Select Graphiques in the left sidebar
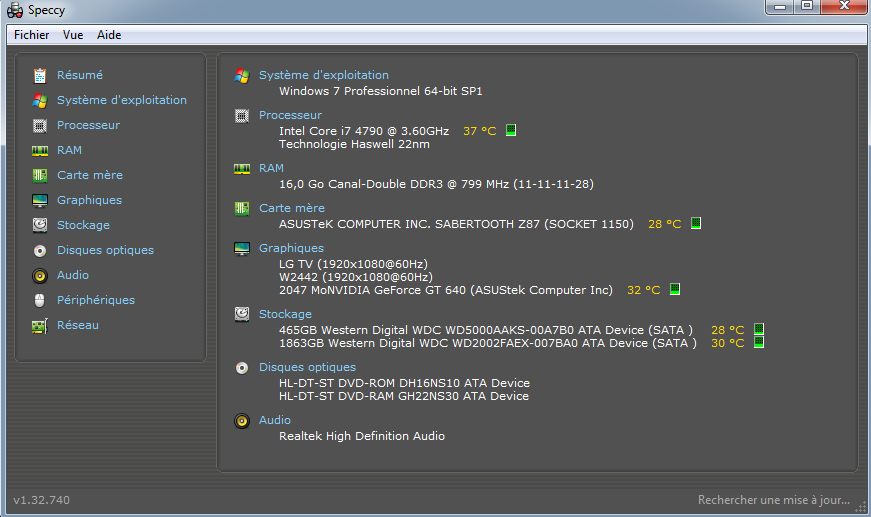The image size is (871, 517). tap(89, 200)
